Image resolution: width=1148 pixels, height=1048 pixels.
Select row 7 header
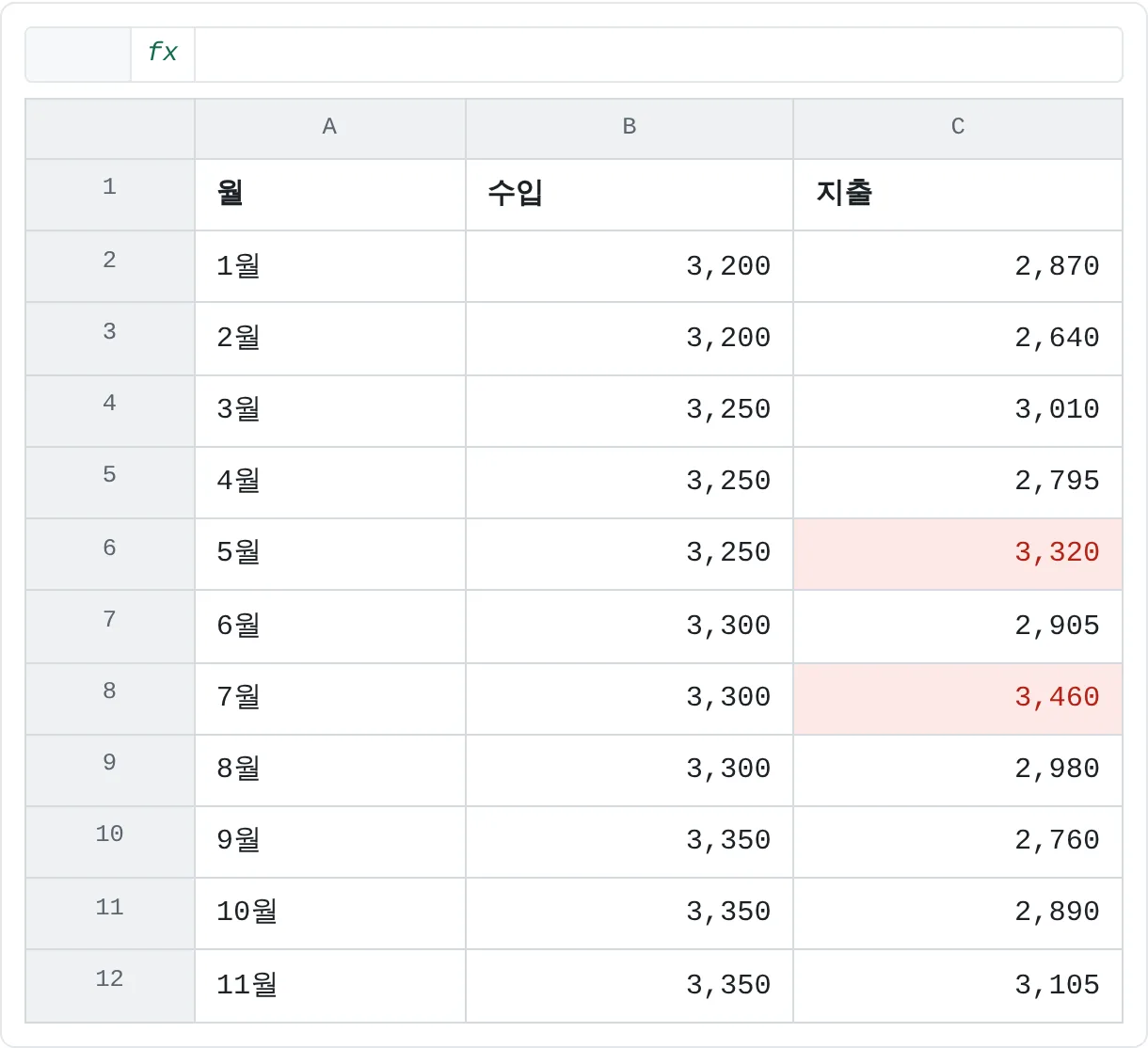click(110, 627)
